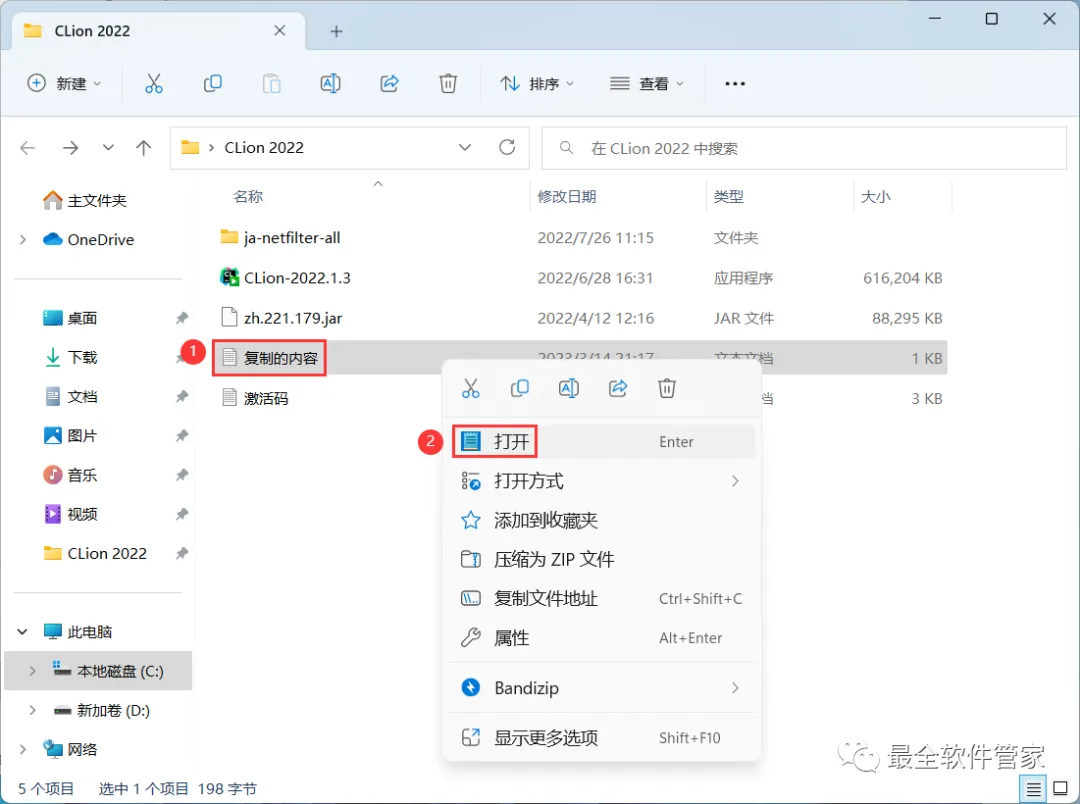Select the zh.221.179.jar file
The image size is (1080, 804).
[293, 318]
